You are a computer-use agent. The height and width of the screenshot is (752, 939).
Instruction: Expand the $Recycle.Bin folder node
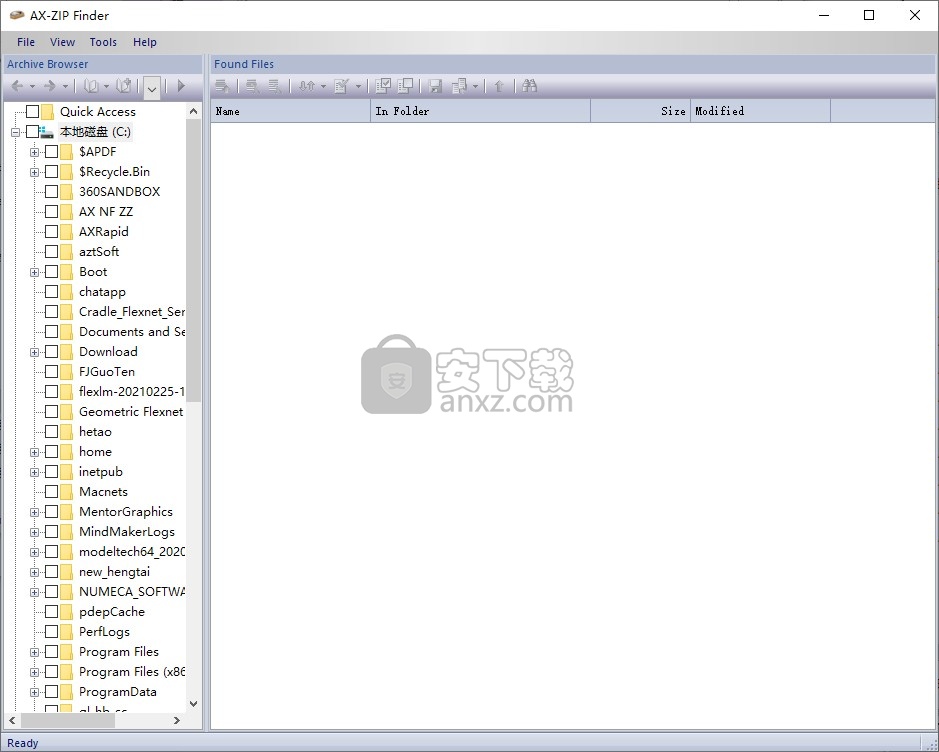[x=34, y=172]
